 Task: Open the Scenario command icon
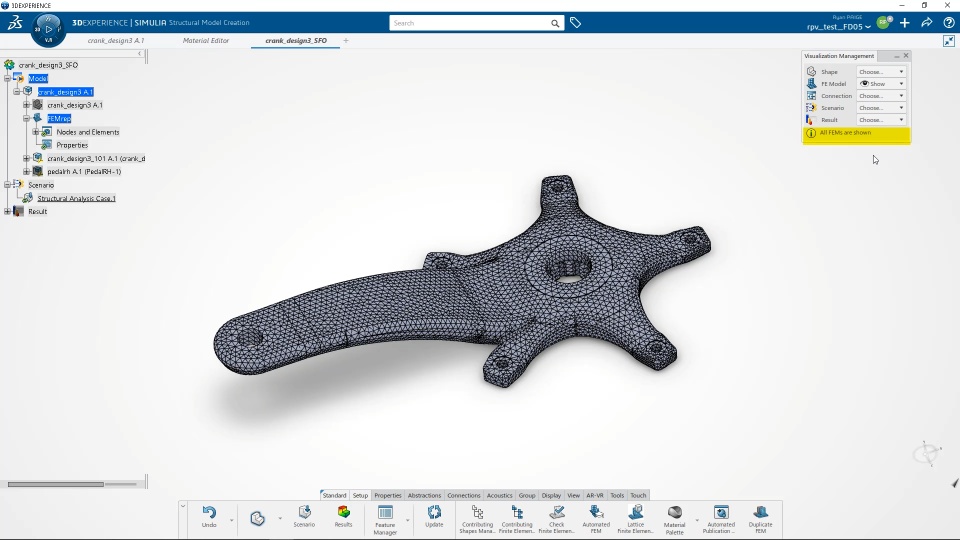304,512
